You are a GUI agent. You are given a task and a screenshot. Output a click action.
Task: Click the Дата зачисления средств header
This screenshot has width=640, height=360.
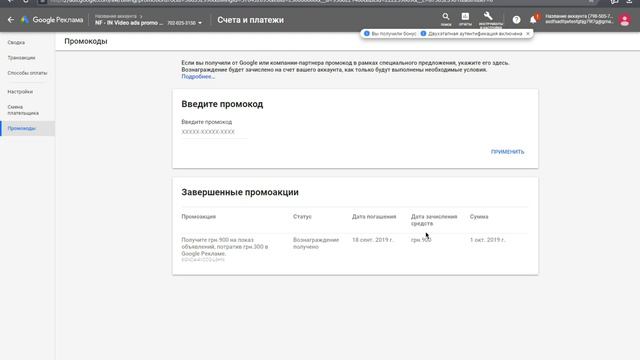click(434, 220)
